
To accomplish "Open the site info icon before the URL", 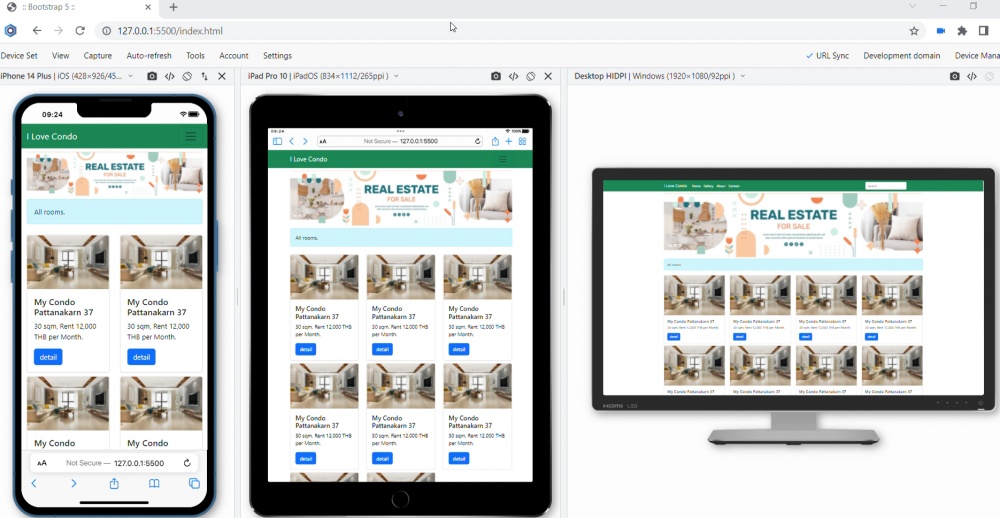I will (107, 31).
